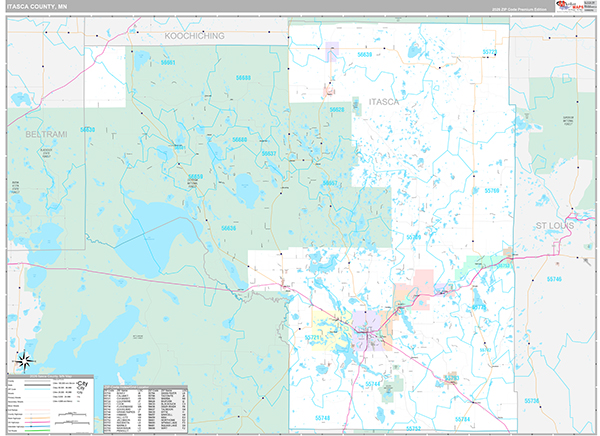
Task: Click ZIP code label 55746
Action: pyautogui.click(x=554, y=279)
